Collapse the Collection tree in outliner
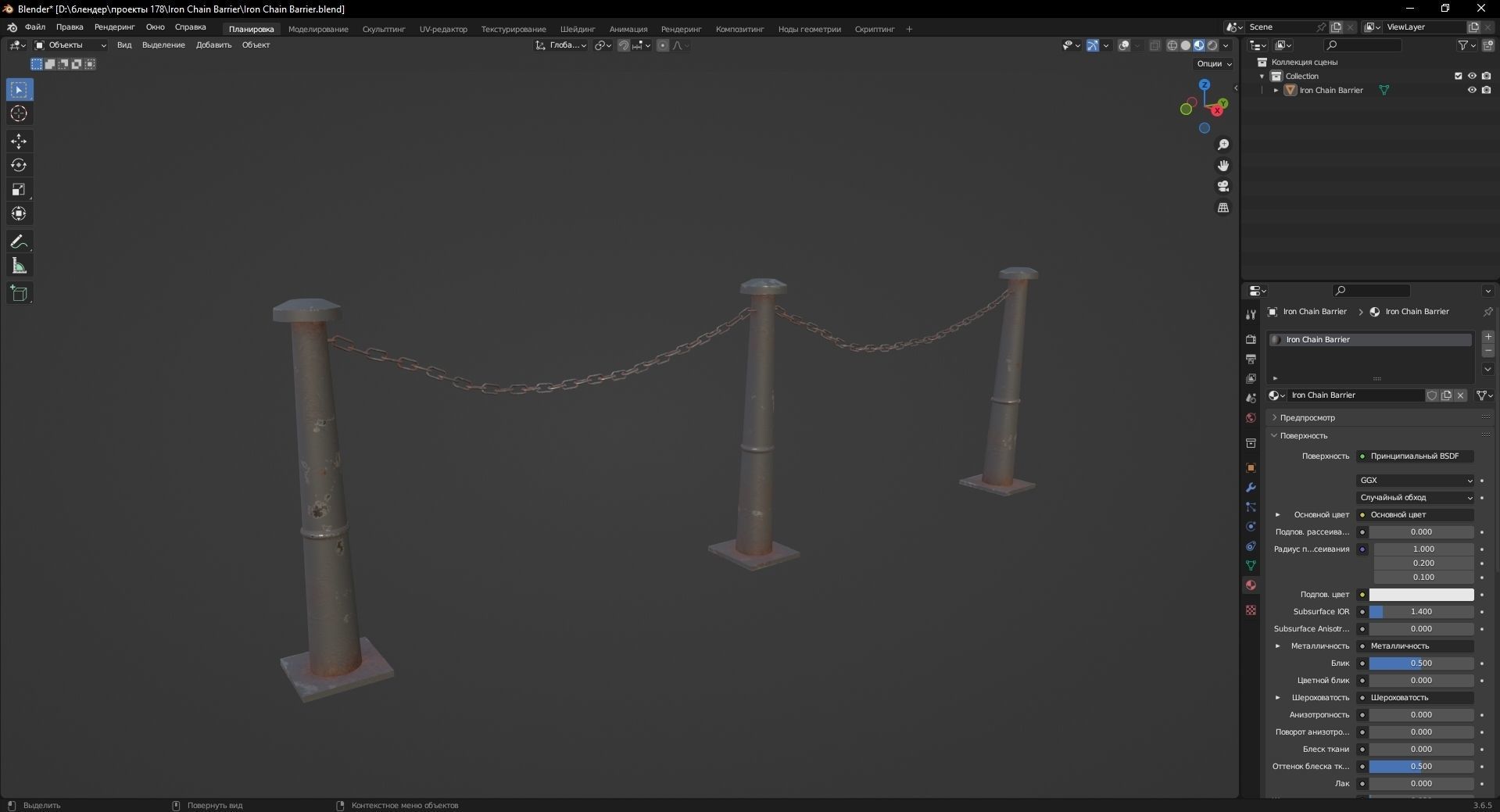 pyautogui.click(x=1262, y=77)
